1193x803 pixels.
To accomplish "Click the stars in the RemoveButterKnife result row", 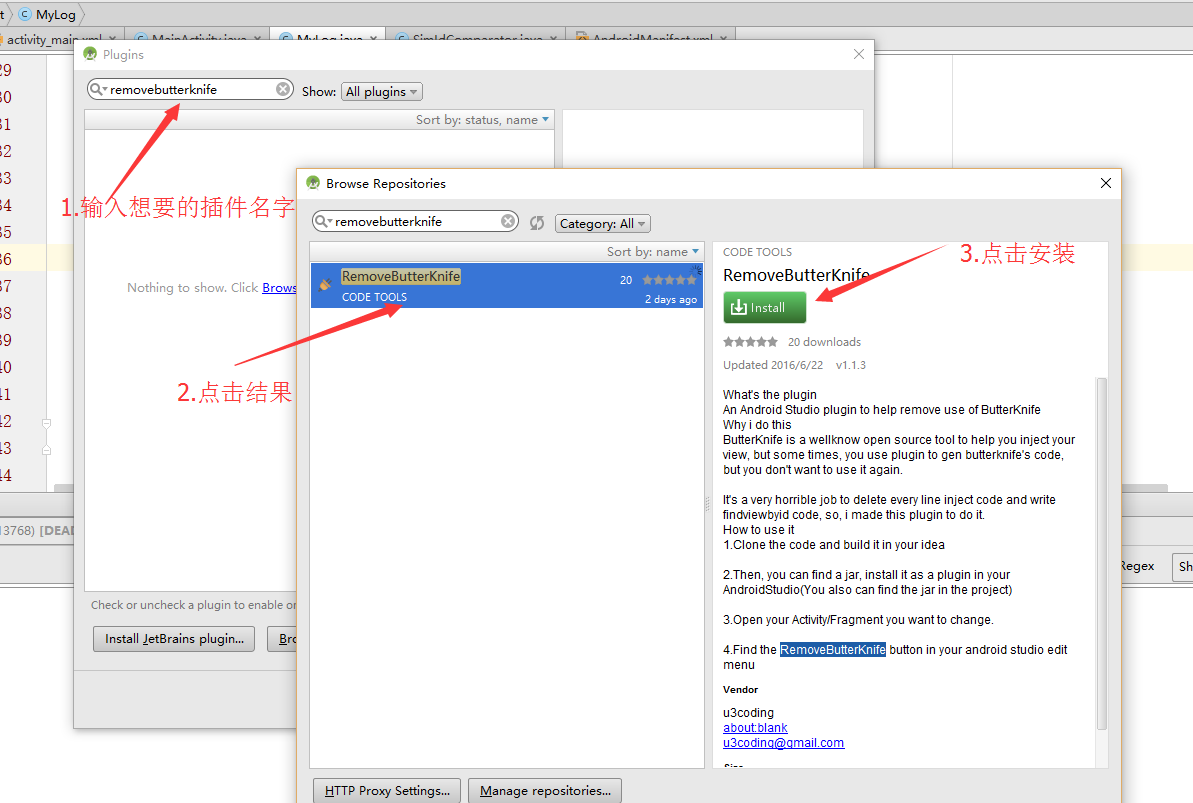I will click(x=667, y=280).
